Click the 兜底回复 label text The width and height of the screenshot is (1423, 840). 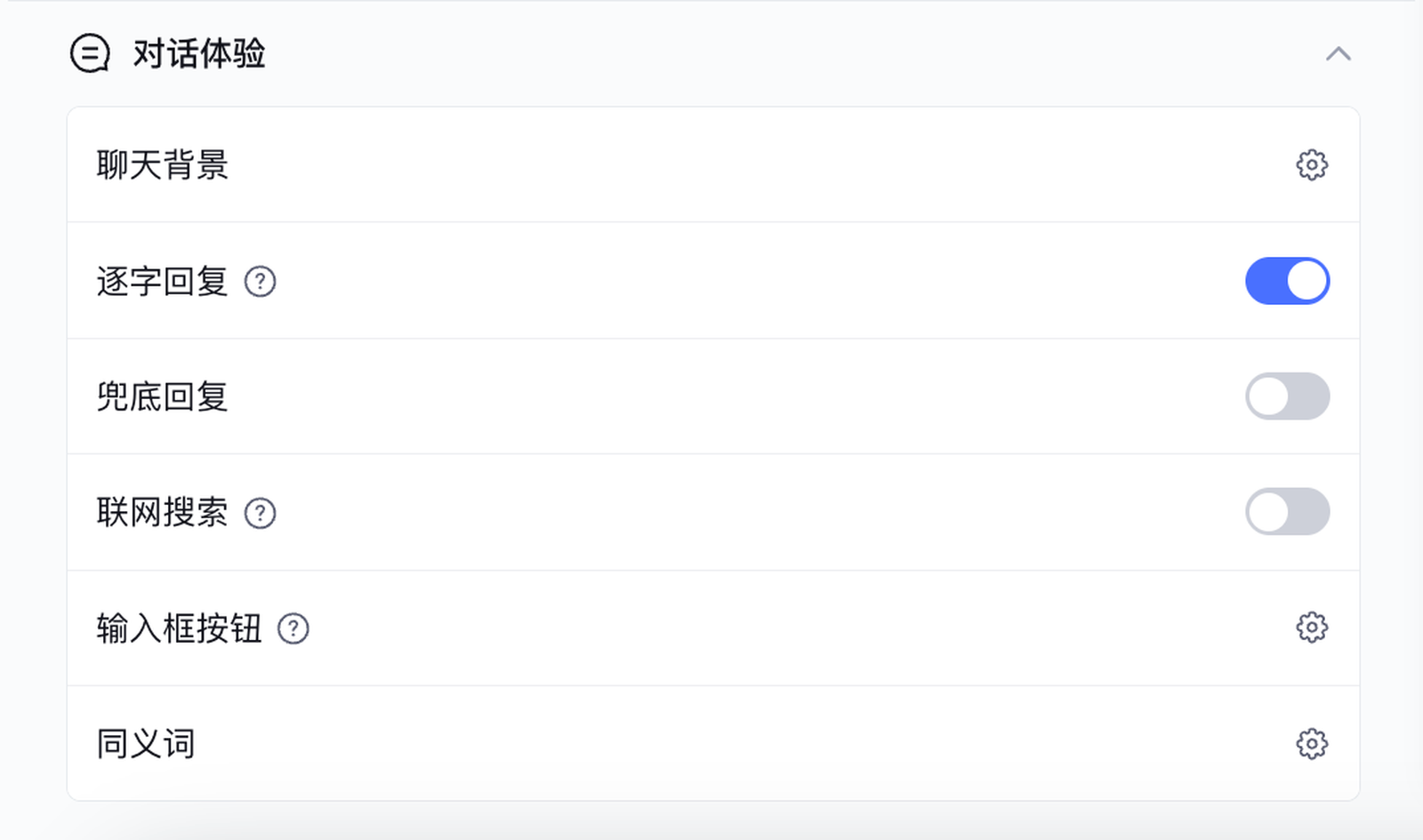[x=163, y=396]
